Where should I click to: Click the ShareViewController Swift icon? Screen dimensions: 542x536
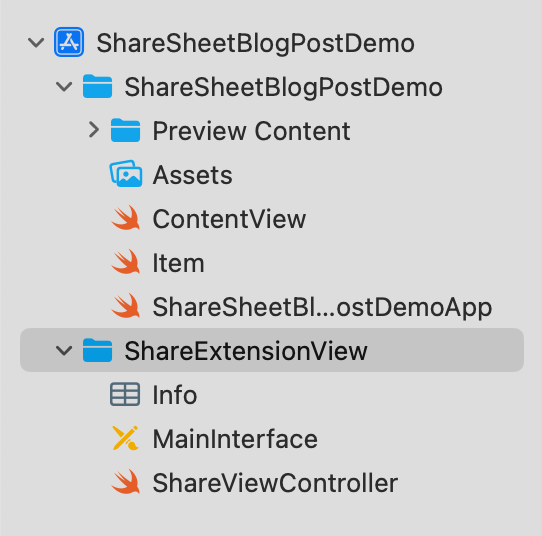[126, 482]
